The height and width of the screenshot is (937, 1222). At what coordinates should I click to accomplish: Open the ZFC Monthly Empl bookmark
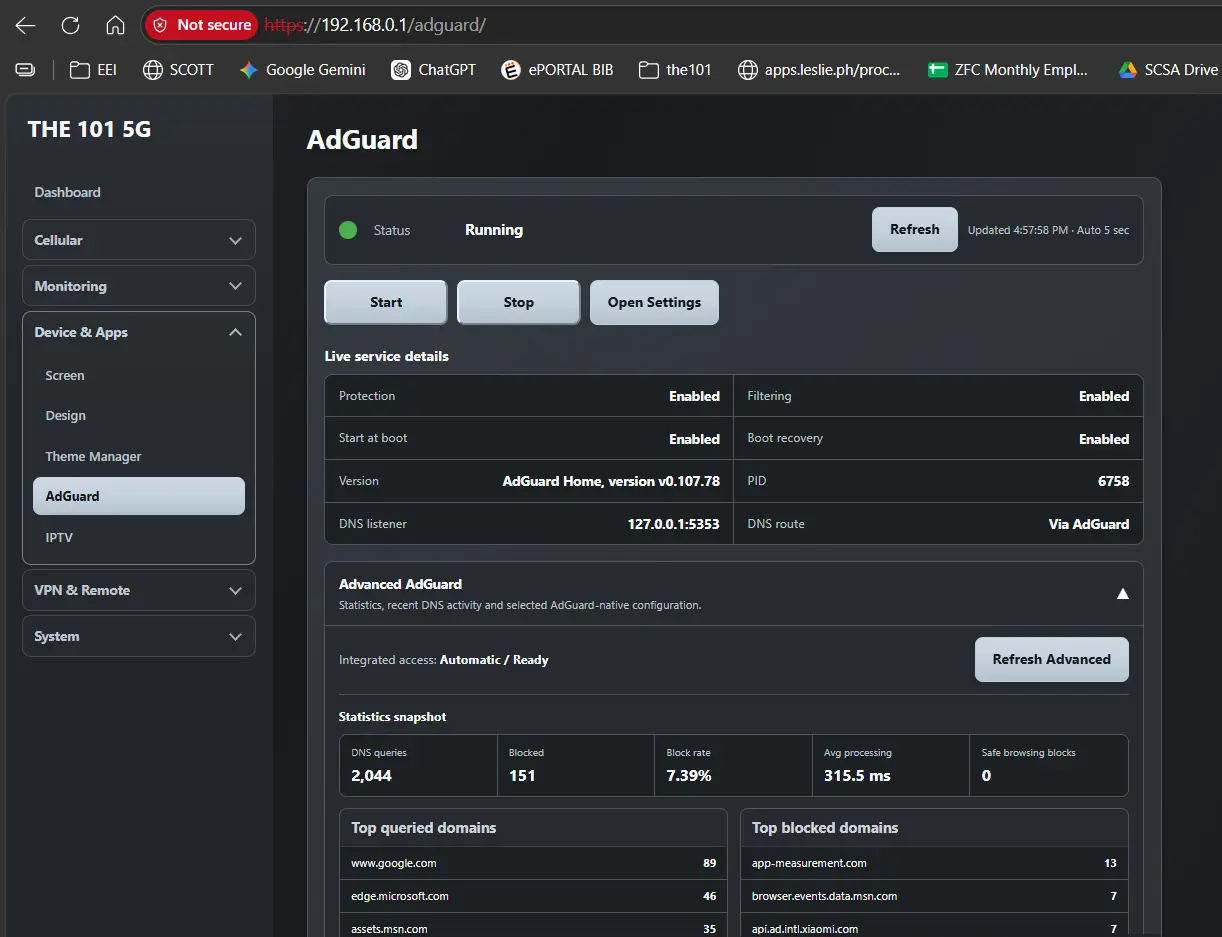coord(1008,70)
